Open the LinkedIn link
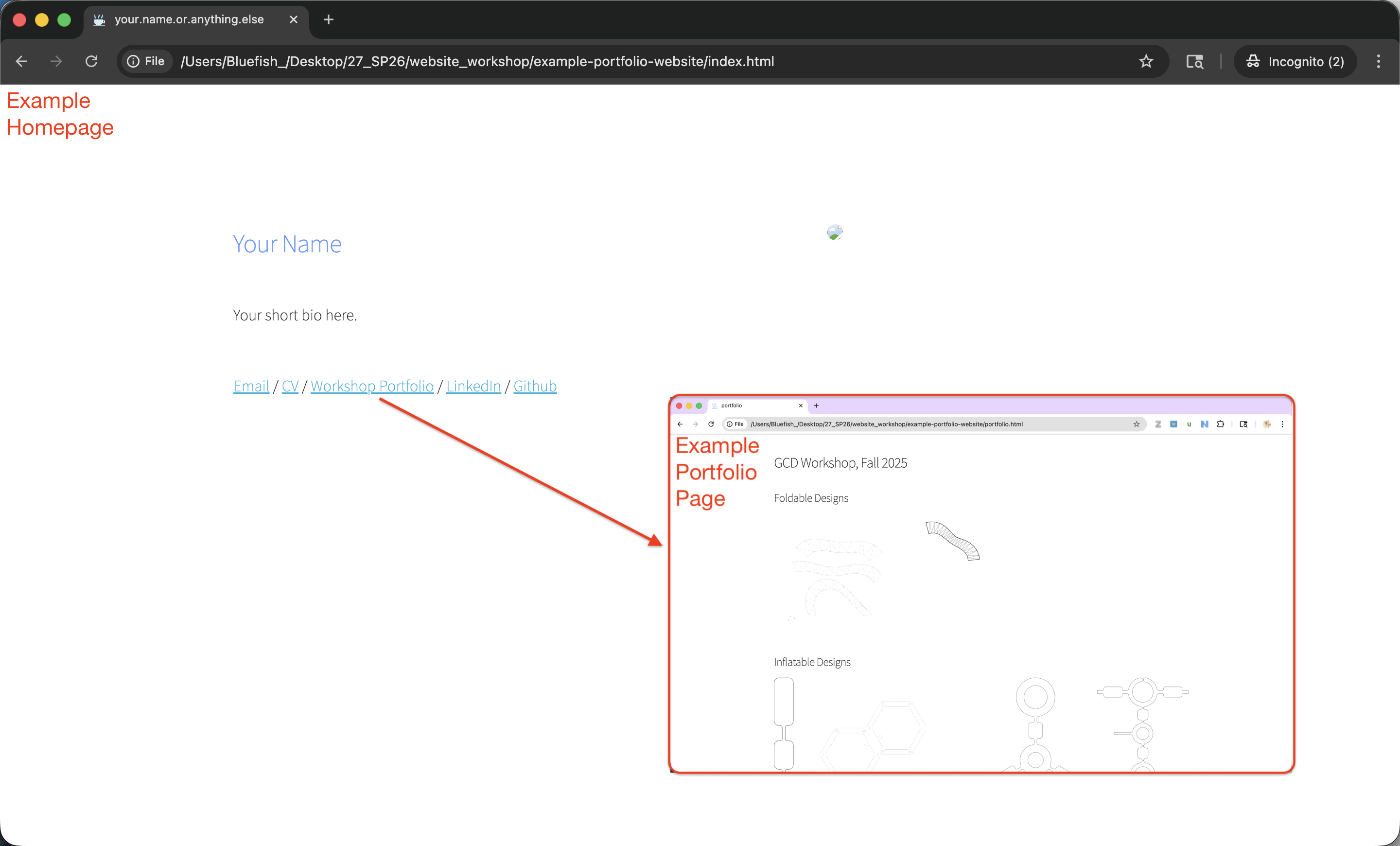1400x846 pixels. click(473, 387)
